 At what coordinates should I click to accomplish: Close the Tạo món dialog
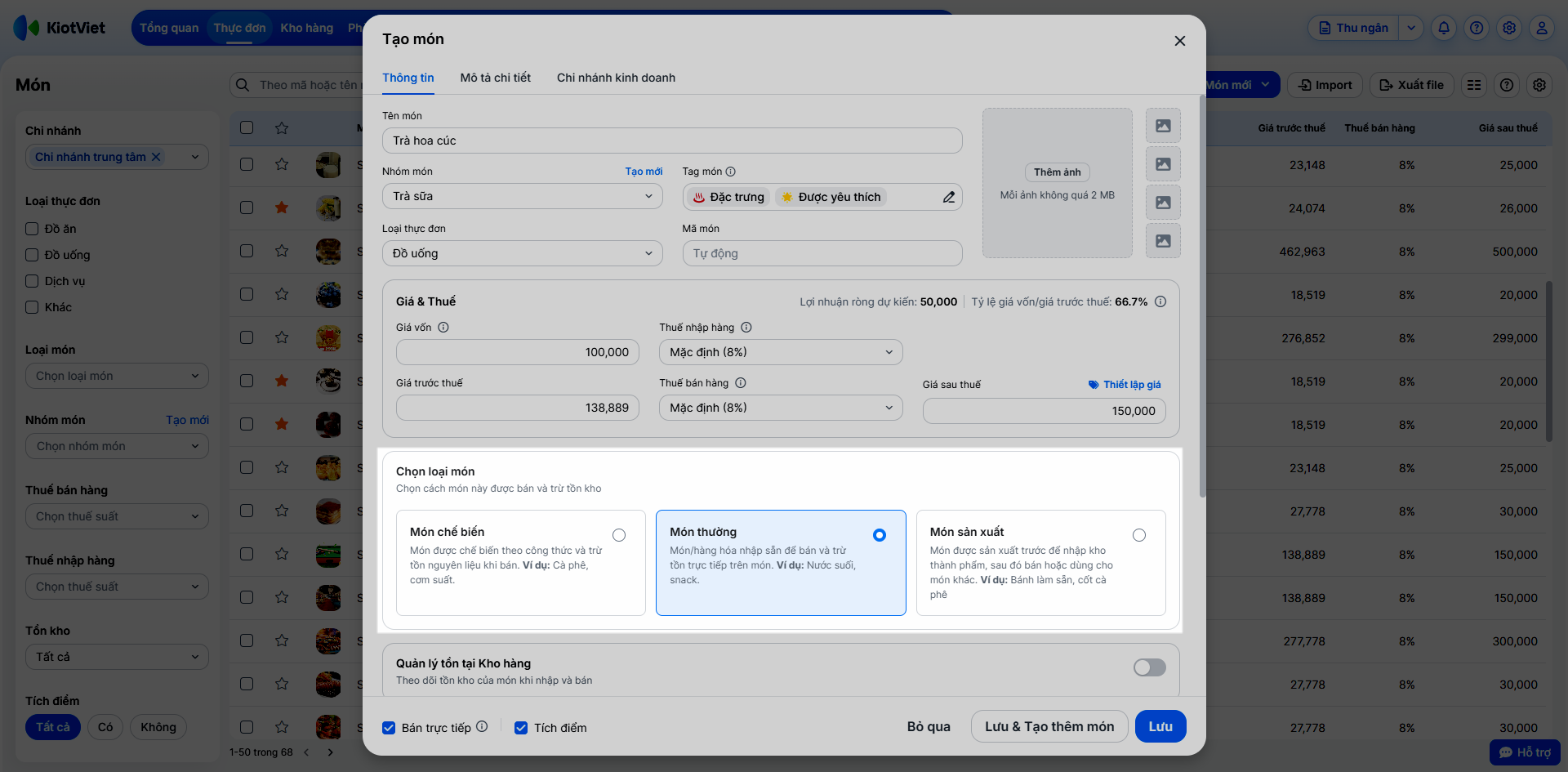pos(1179,41)
